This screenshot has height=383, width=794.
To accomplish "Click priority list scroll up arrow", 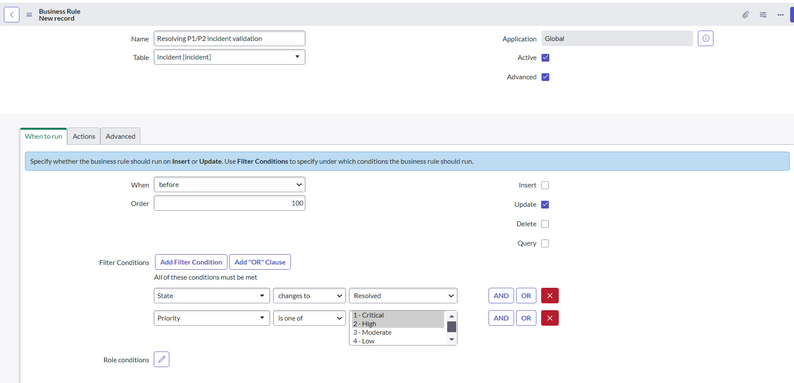I will [452, 316].
